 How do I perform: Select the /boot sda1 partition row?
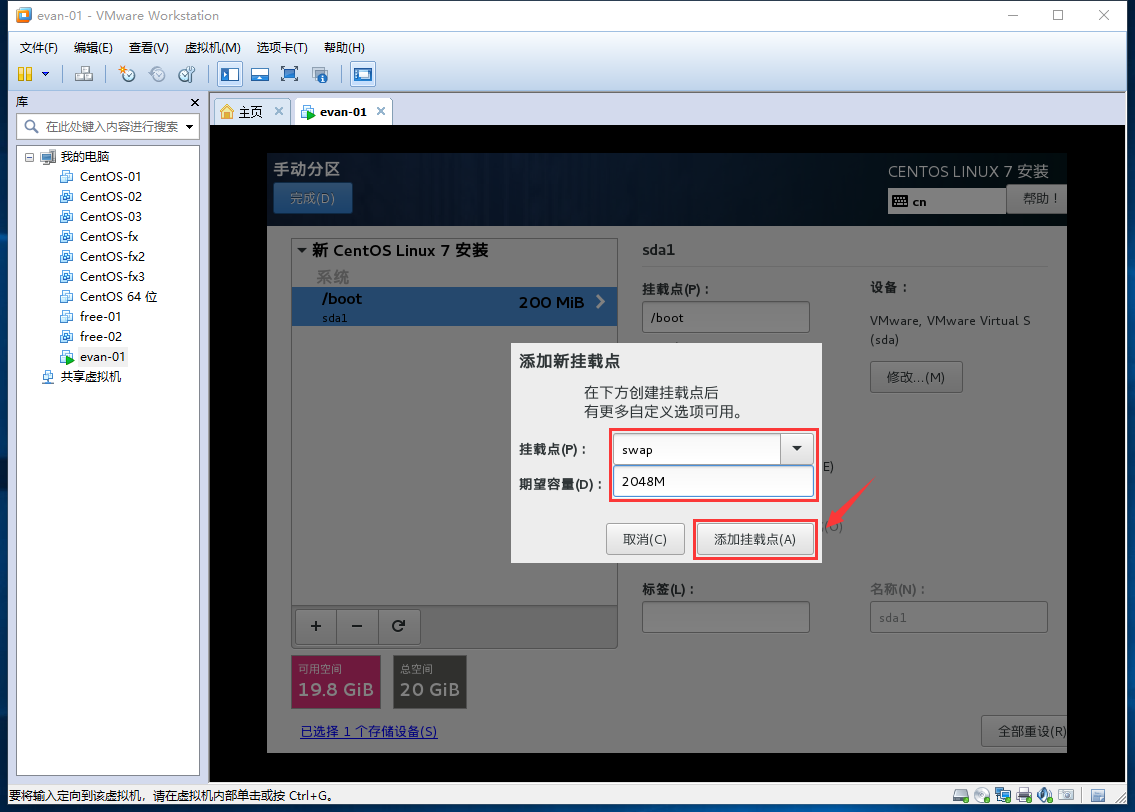[x=454, y=307]
